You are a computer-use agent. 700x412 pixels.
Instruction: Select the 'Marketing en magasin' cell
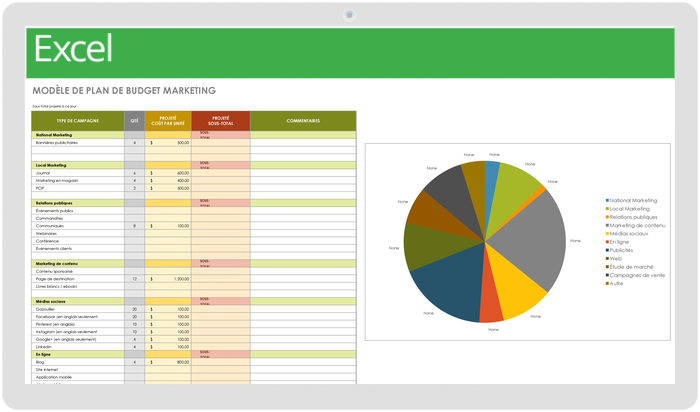click(78, 181)
